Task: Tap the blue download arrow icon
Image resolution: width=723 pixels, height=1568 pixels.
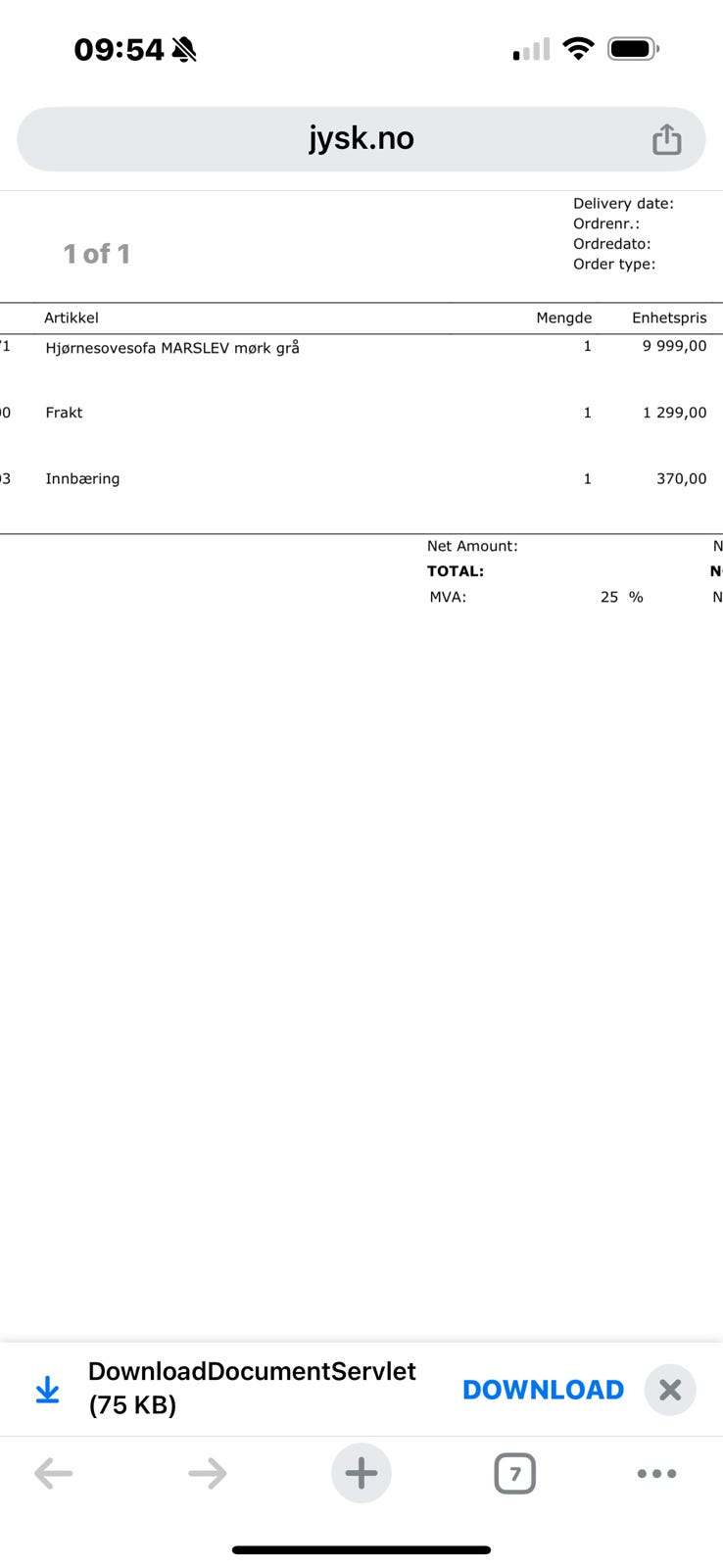Action: 47,1390
